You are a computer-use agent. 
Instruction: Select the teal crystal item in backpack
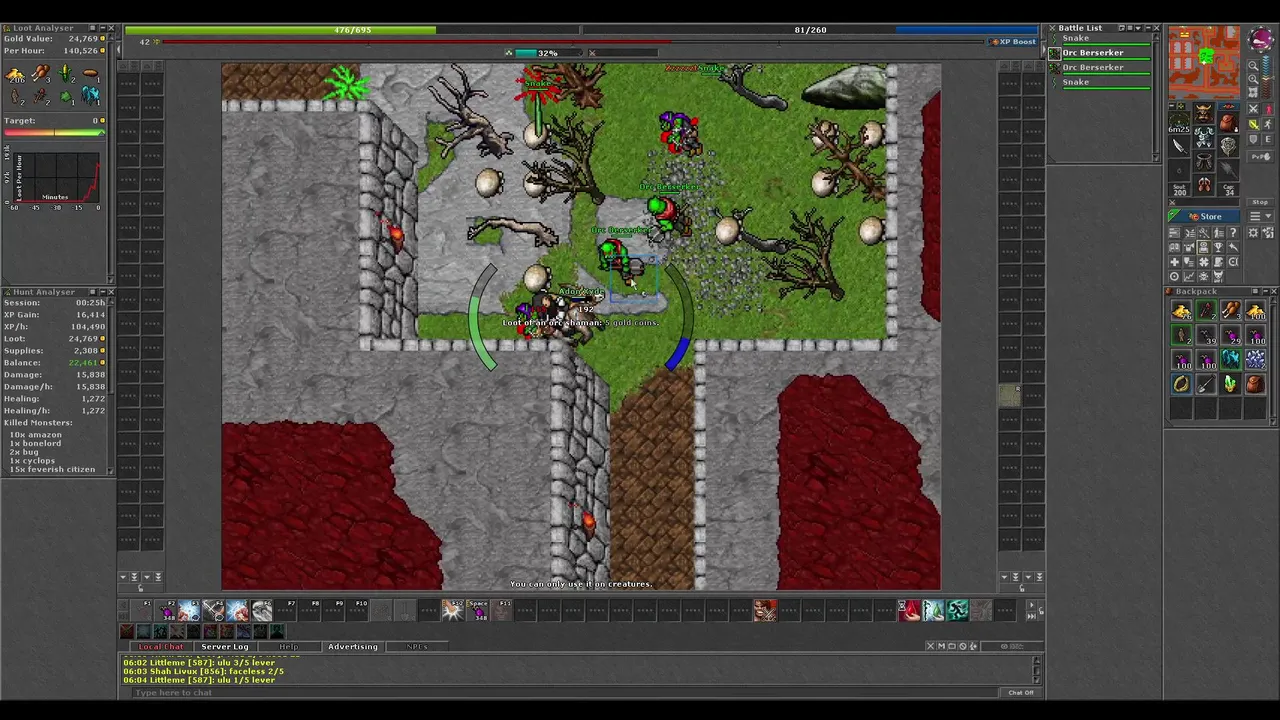(x=1231, y=359)
